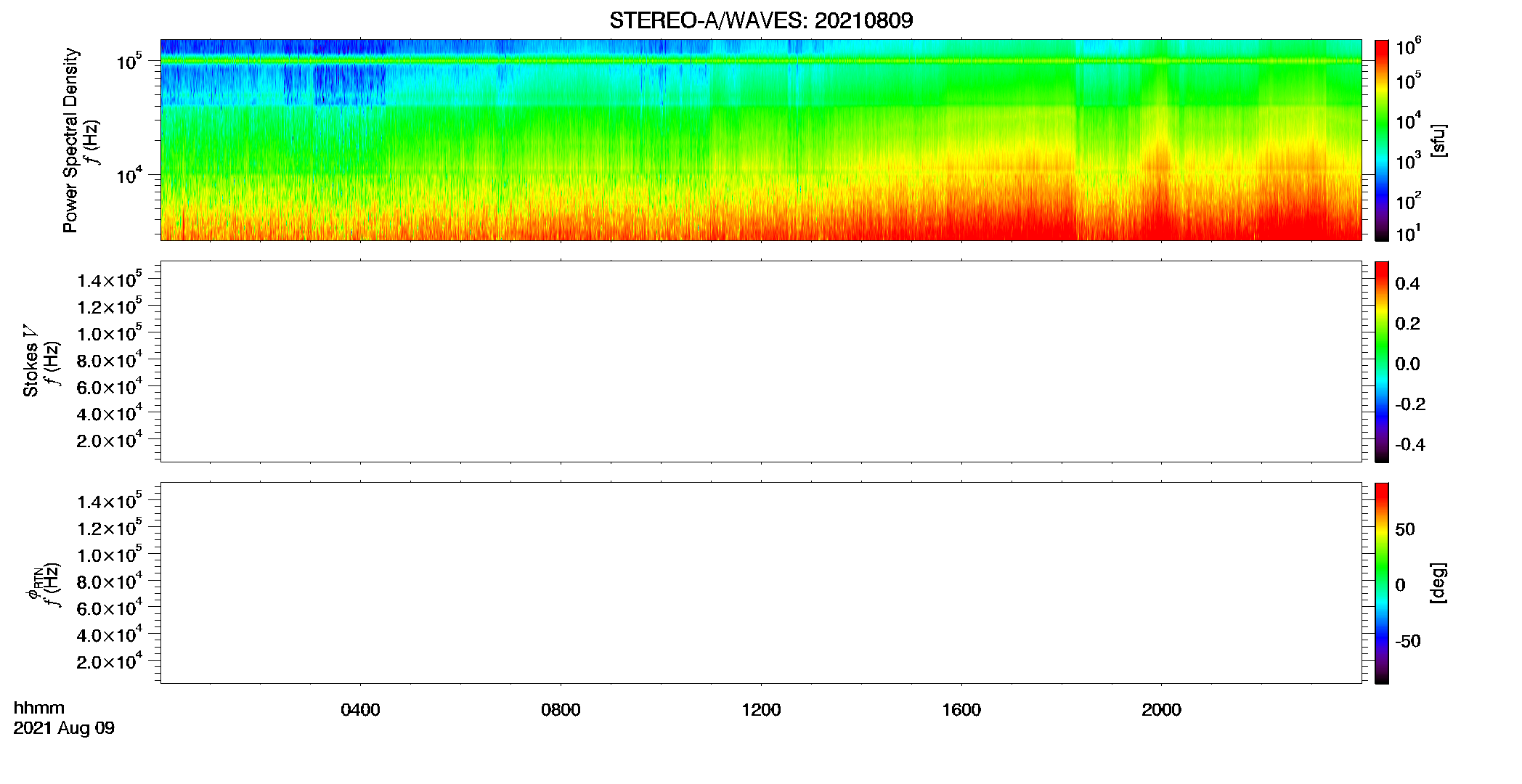Click the 10^2 label on sfu color bar

click(x=1409, y=201)
